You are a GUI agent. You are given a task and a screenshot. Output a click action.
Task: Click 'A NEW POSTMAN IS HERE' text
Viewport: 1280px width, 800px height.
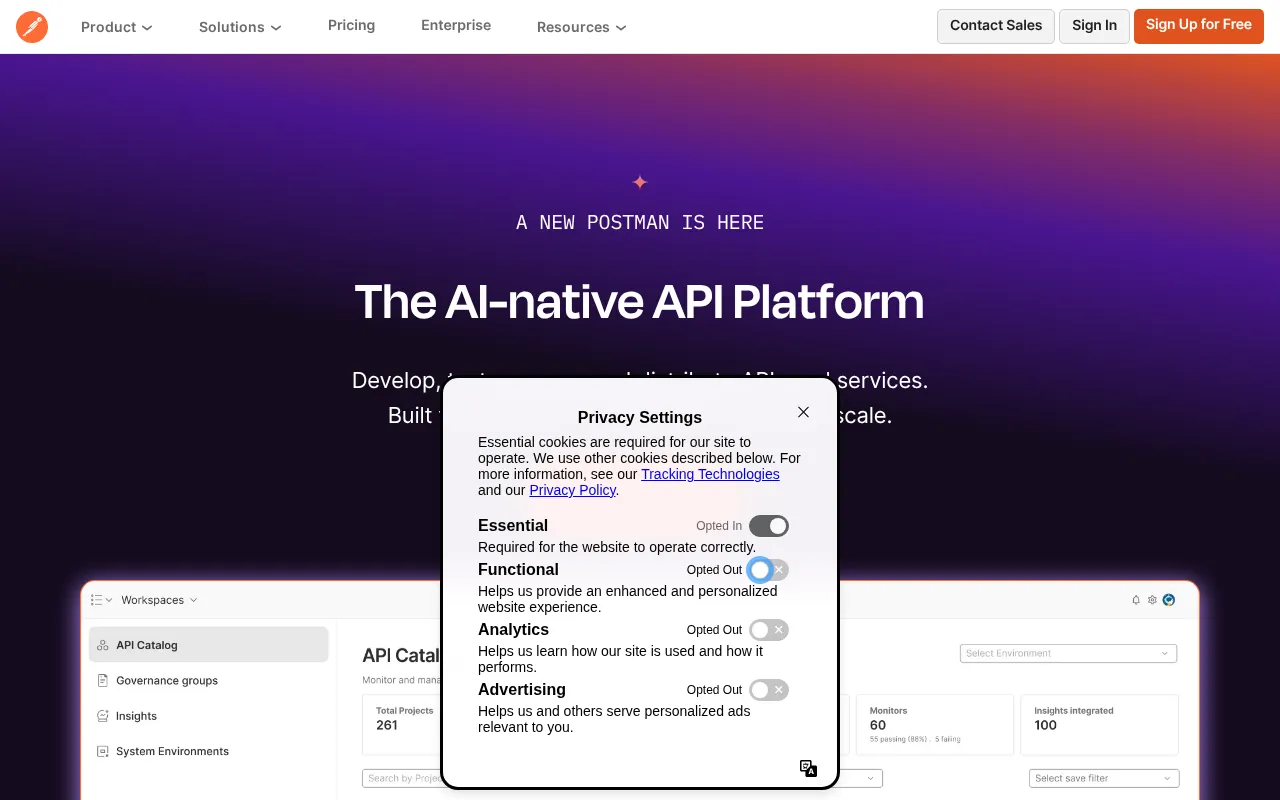click(x=640, y=222)
